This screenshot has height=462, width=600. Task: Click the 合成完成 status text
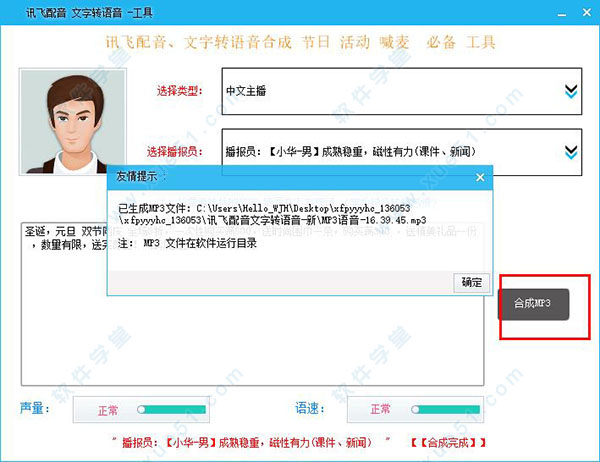coord(448,443)
